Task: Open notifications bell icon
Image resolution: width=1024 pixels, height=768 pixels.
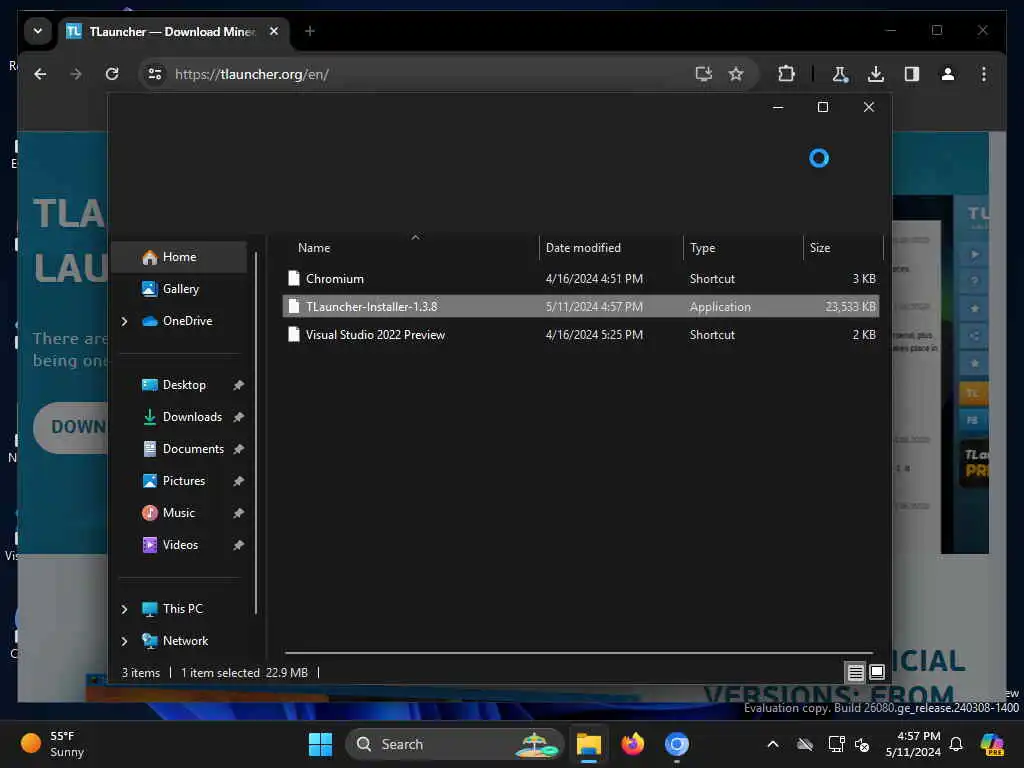Action: click(x=956, y=744)
